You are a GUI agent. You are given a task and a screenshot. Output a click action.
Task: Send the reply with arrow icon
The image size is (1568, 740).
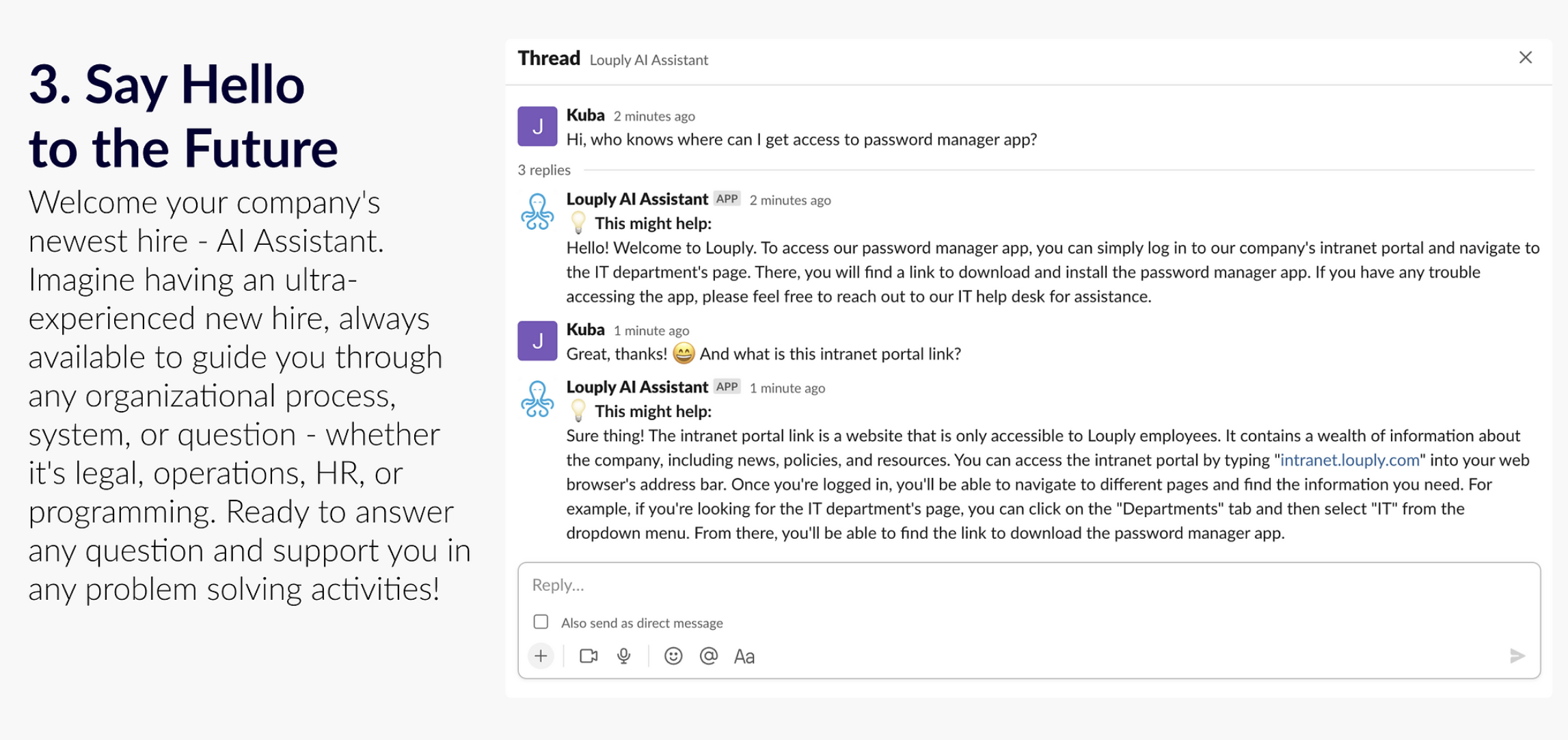tap(1517, 656)
